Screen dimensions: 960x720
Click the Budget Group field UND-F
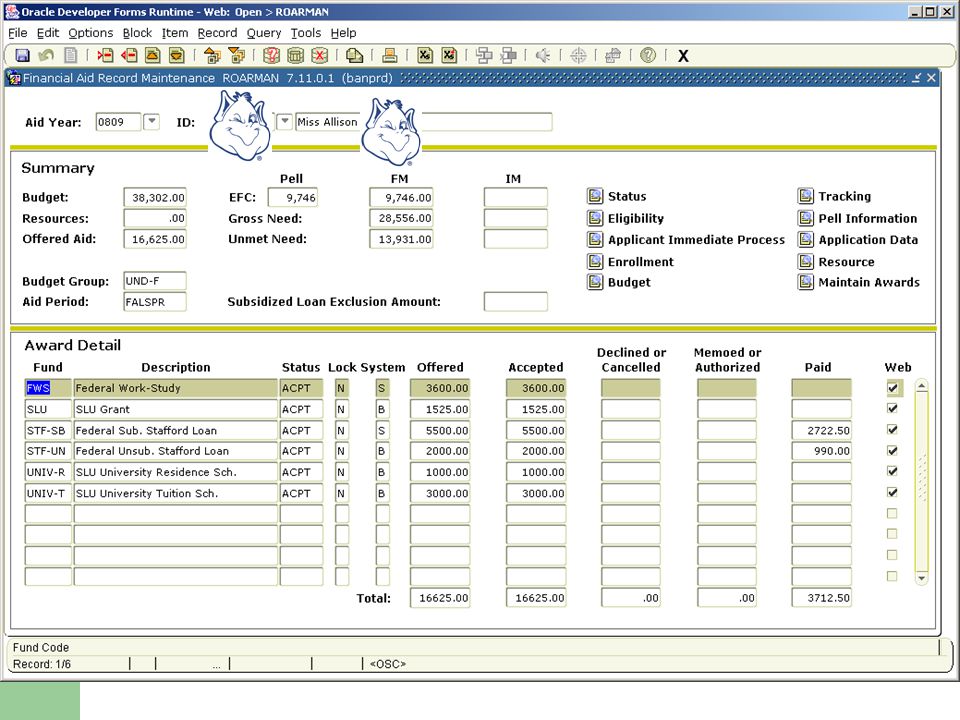[x=155, y=281]
